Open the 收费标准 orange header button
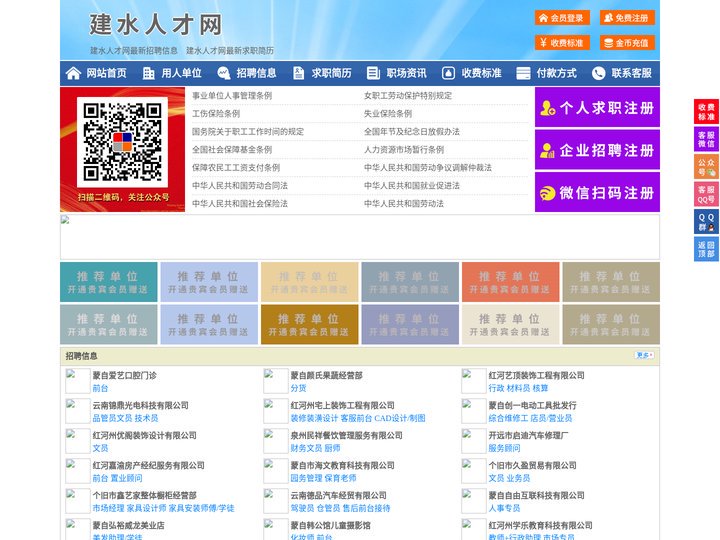This screenshot has width=720, height=540. (562, 43)
